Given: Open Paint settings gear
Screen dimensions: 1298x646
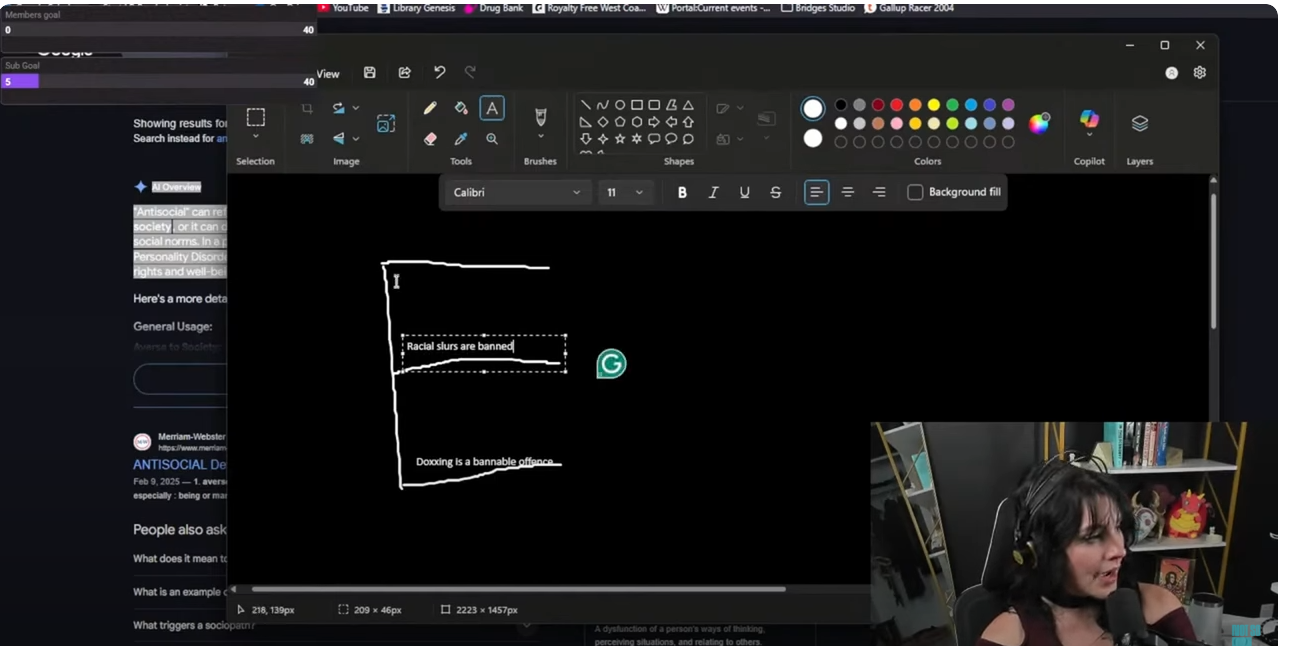Looking at the screenshot, I should click(x=1200, y=73).
